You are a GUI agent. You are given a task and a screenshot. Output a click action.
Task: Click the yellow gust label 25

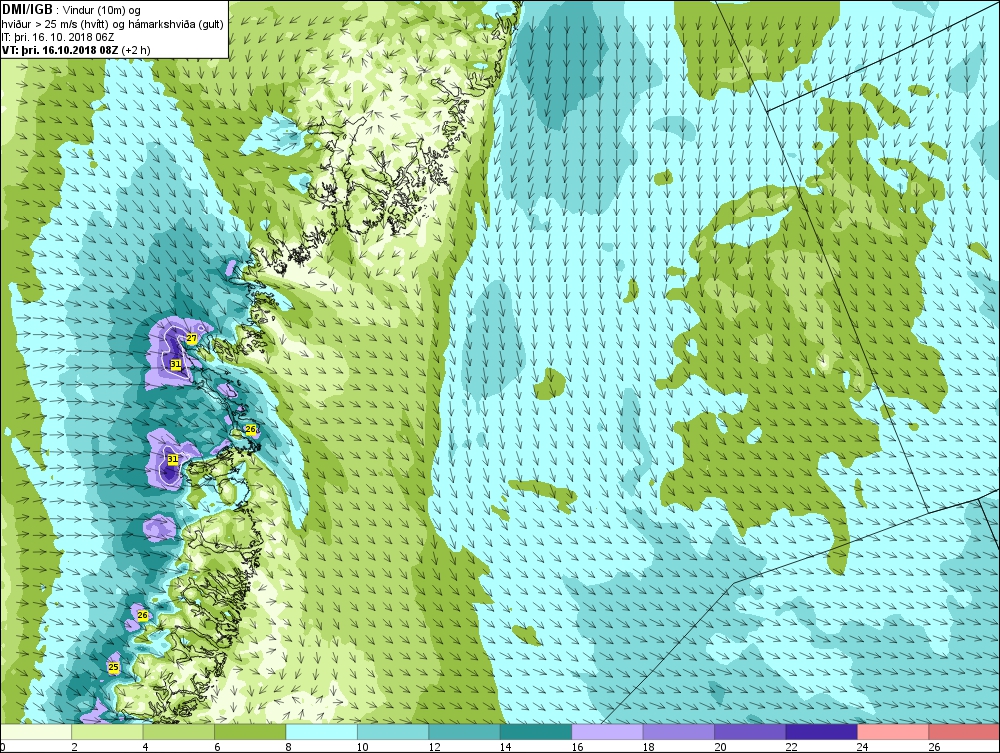pos(114,668)
